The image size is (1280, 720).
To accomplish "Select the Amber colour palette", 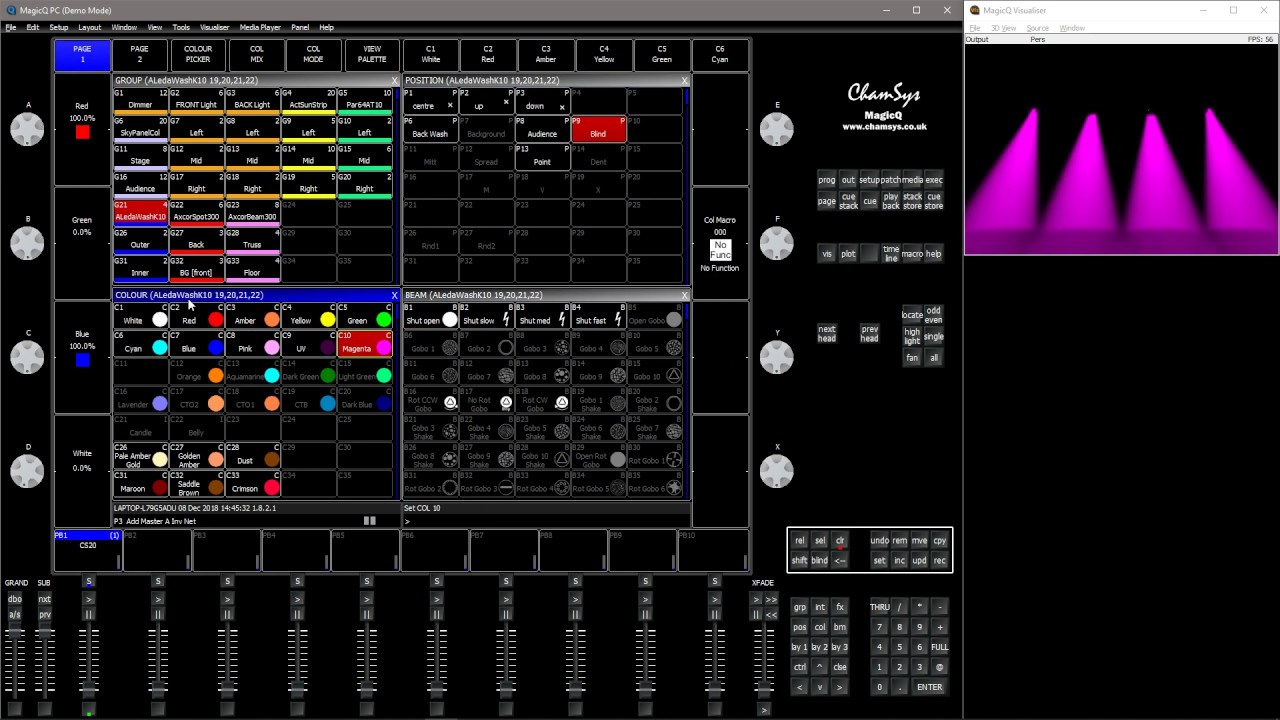I will pos(253,315).
